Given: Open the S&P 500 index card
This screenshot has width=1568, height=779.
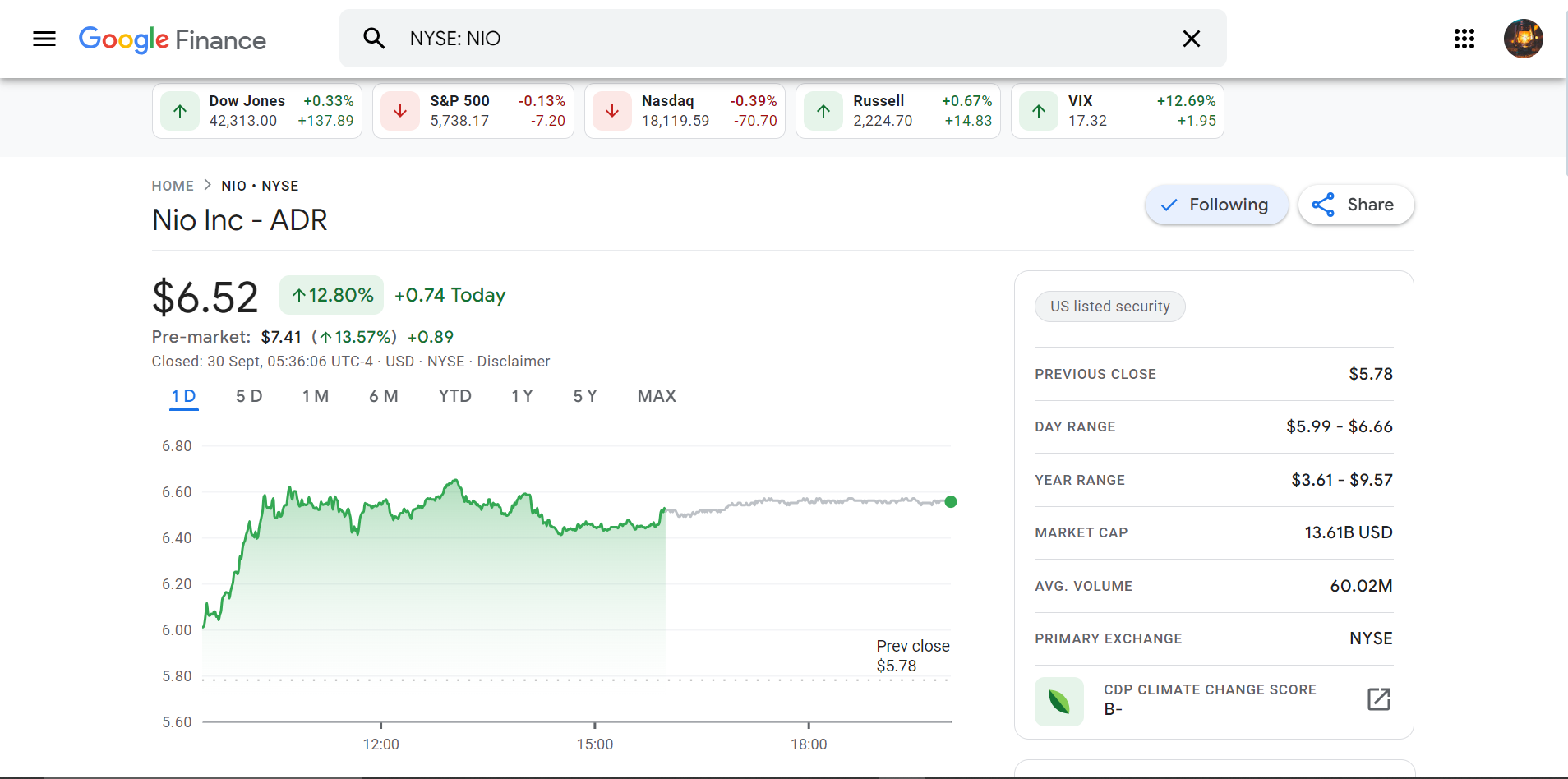Looking at the screenshot, I should (473, 111).
